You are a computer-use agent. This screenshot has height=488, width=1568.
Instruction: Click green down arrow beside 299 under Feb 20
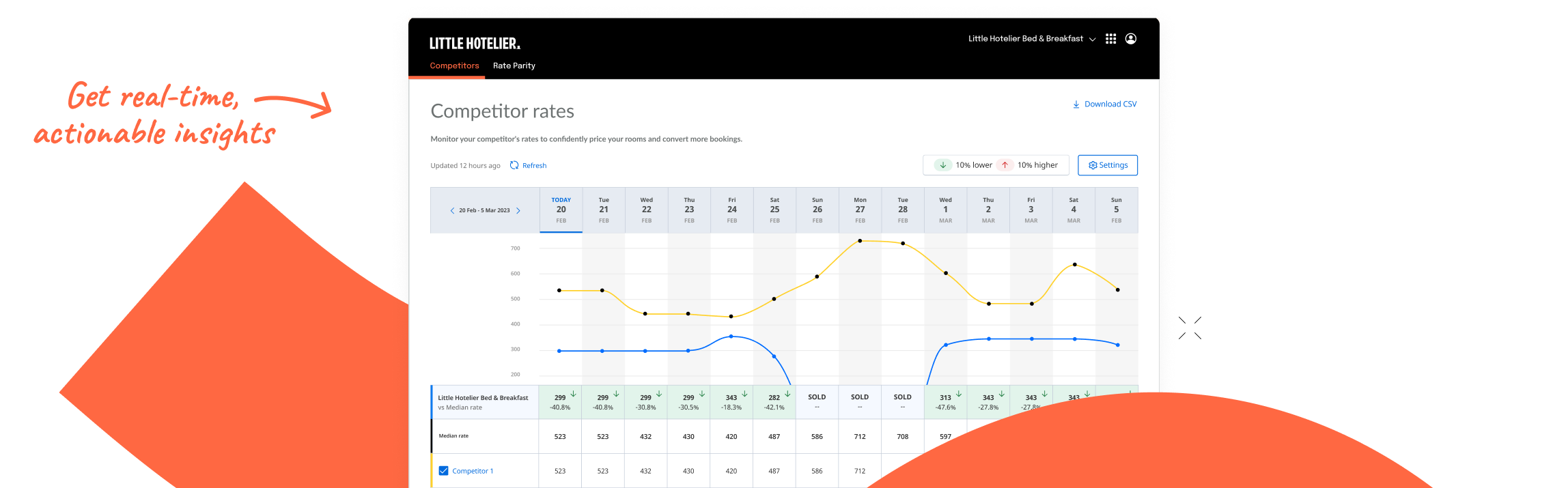point(574,394)
